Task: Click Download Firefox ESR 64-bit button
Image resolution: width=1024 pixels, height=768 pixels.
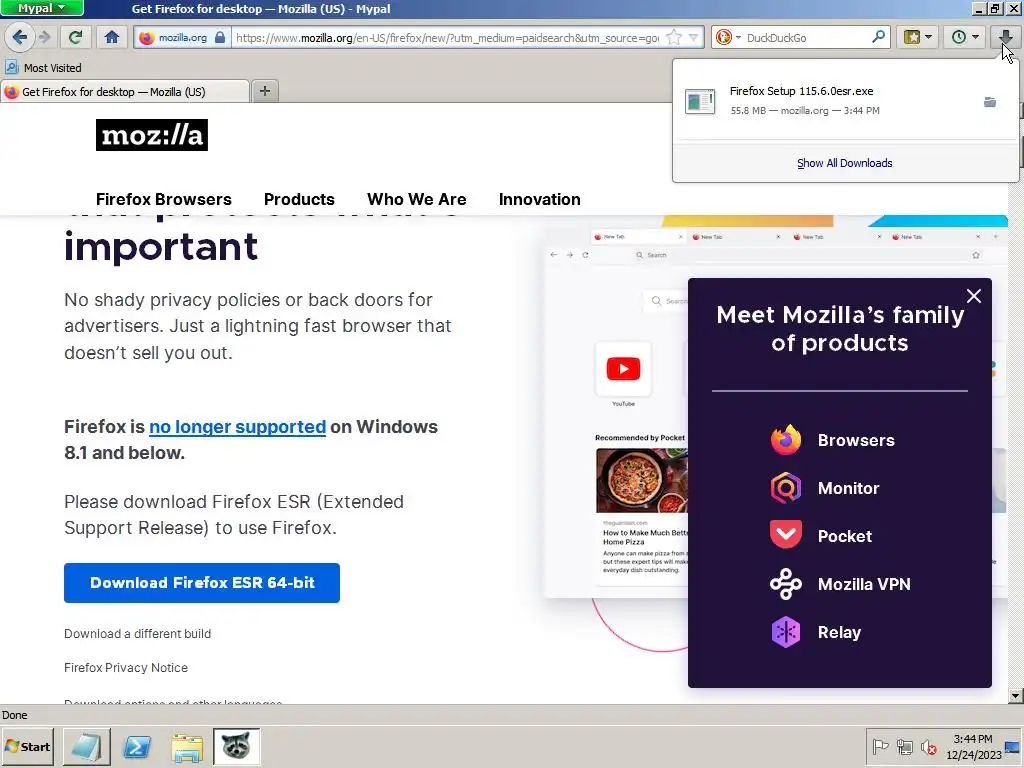Action: [x=202, y=583]
